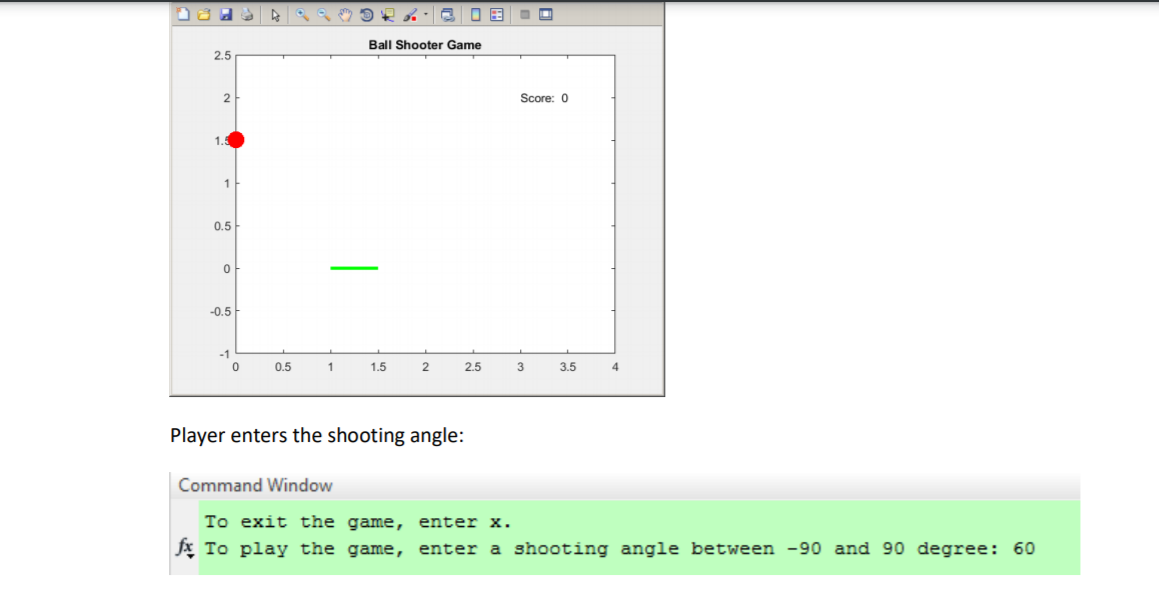1159x593 pixels.
Task: Toggle the Zoom Out tool
Action: pyautogui.click(x=322, y=13)
